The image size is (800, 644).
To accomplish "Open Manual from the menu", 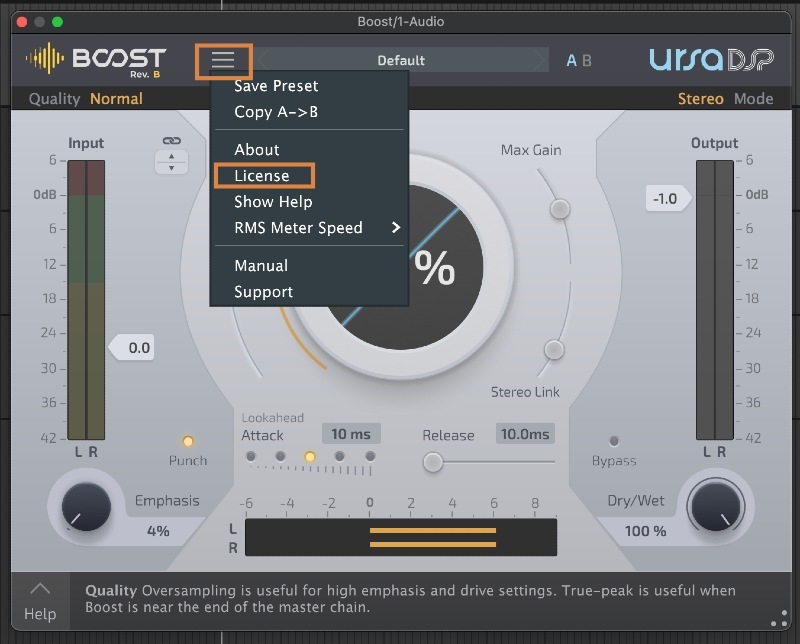I will 261,265.
